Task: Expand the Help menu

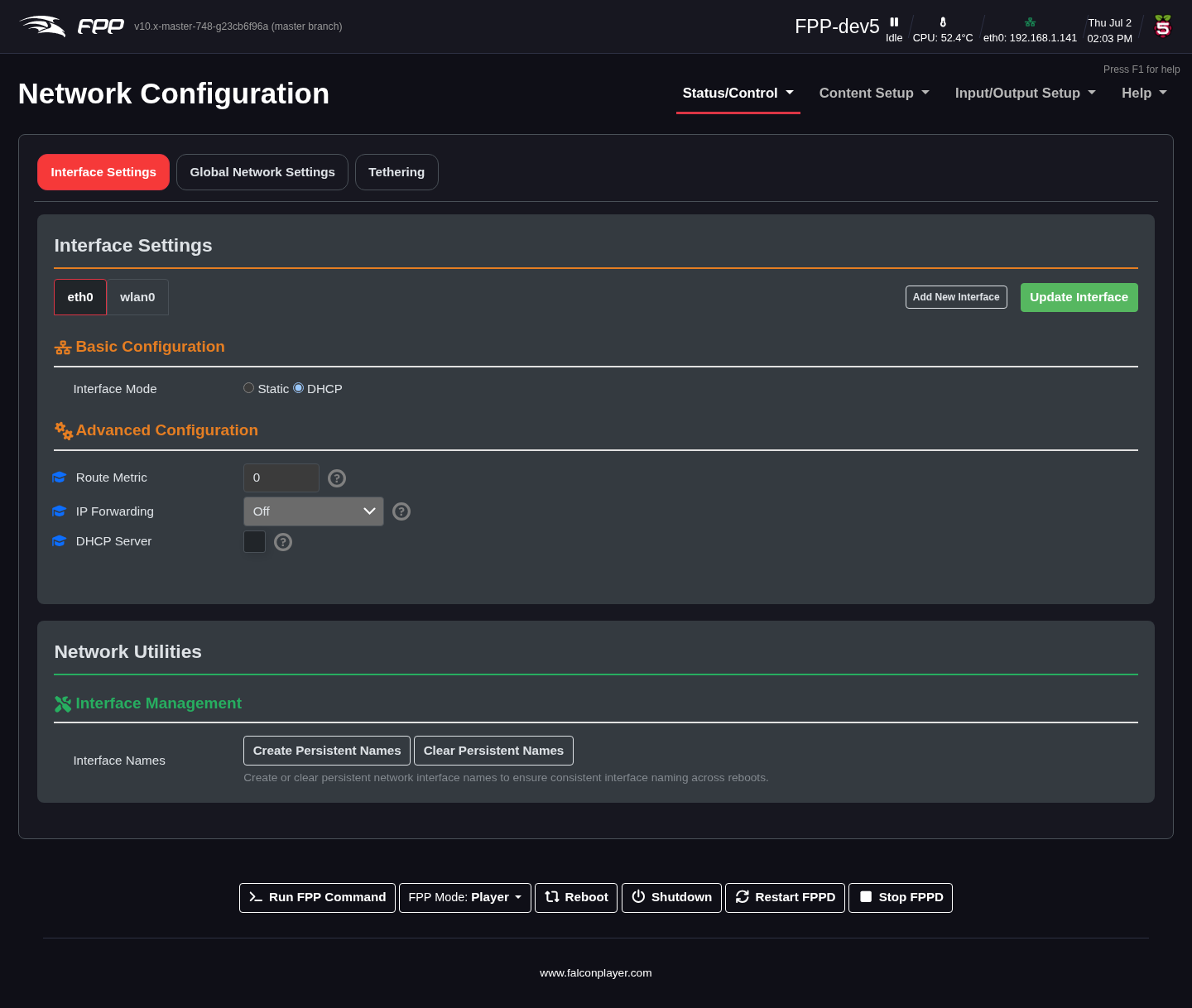Action: click(x=1145, y=94)
